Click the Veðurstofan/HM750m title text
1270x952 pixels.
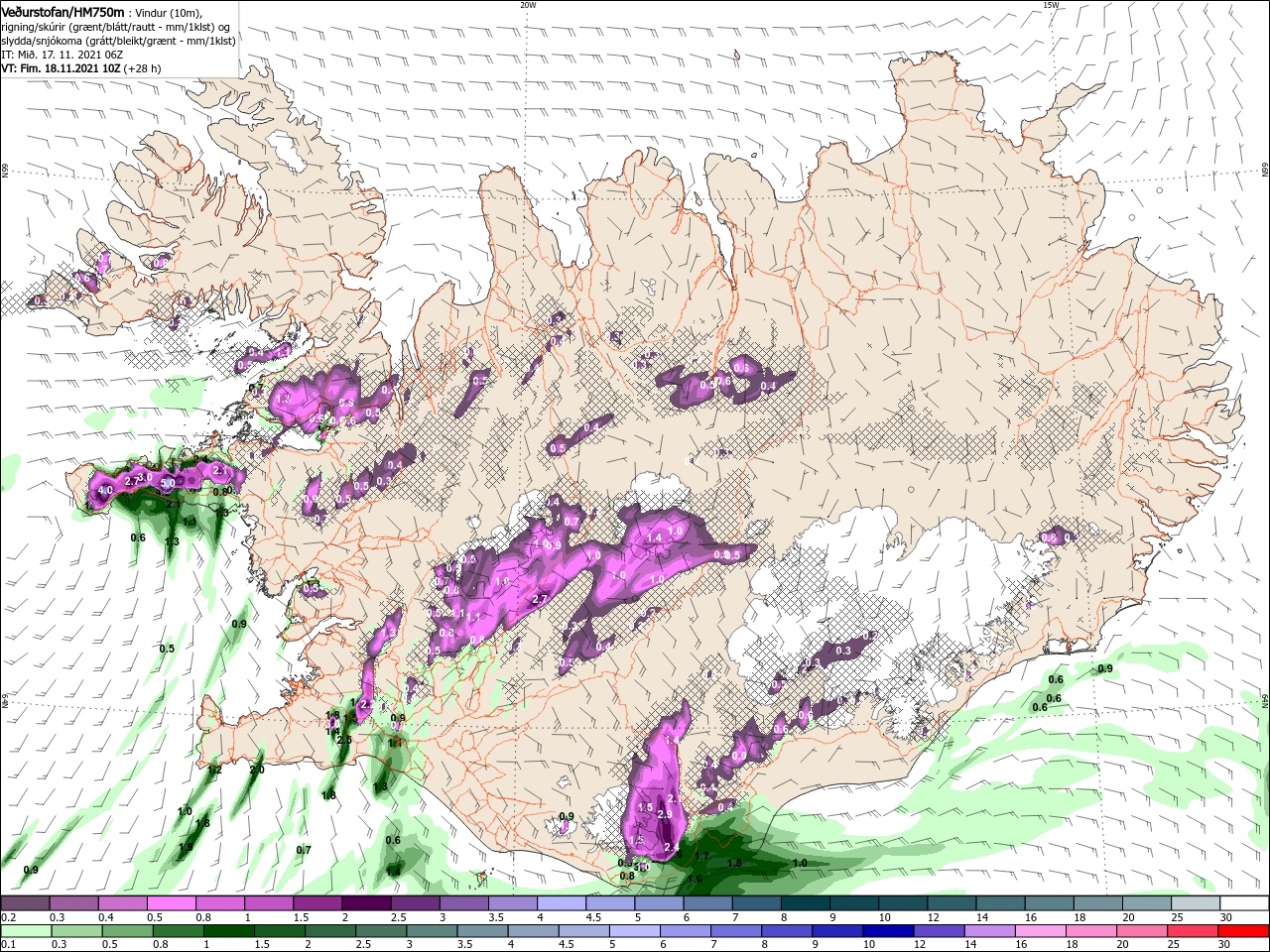63,11
